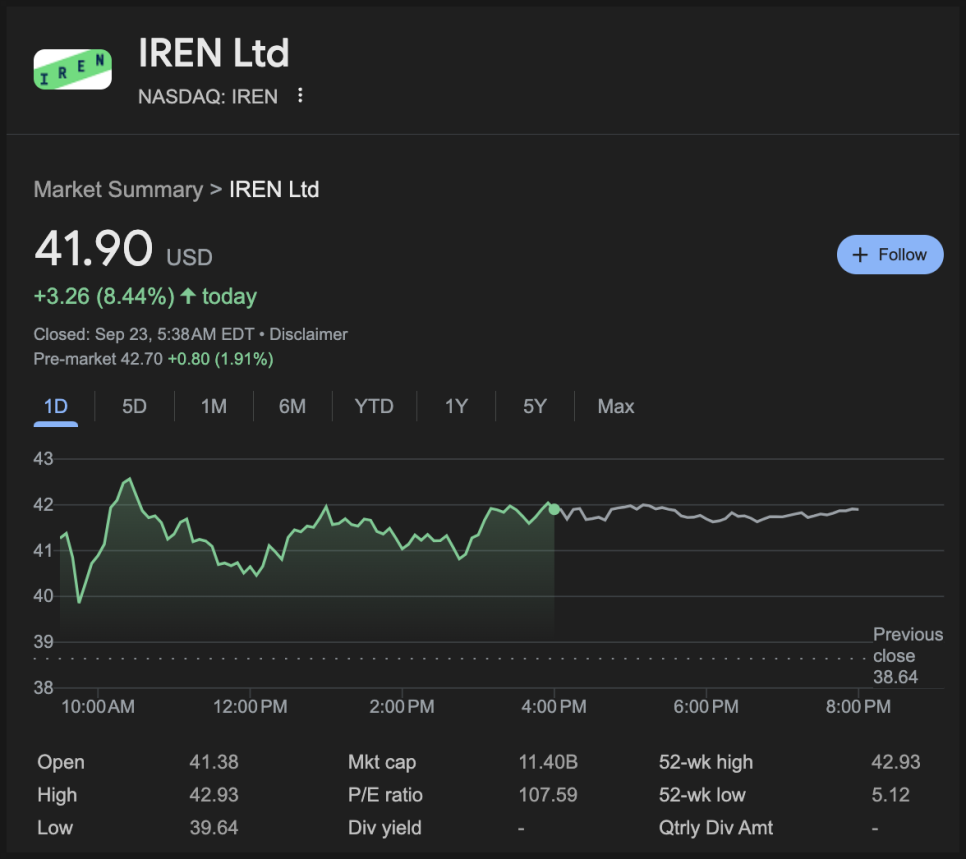Screen dimensions: 966x859
Task: Click the Closed: Sep 23, 5:38 AM EDT timestamp
Action: point(144,334)
